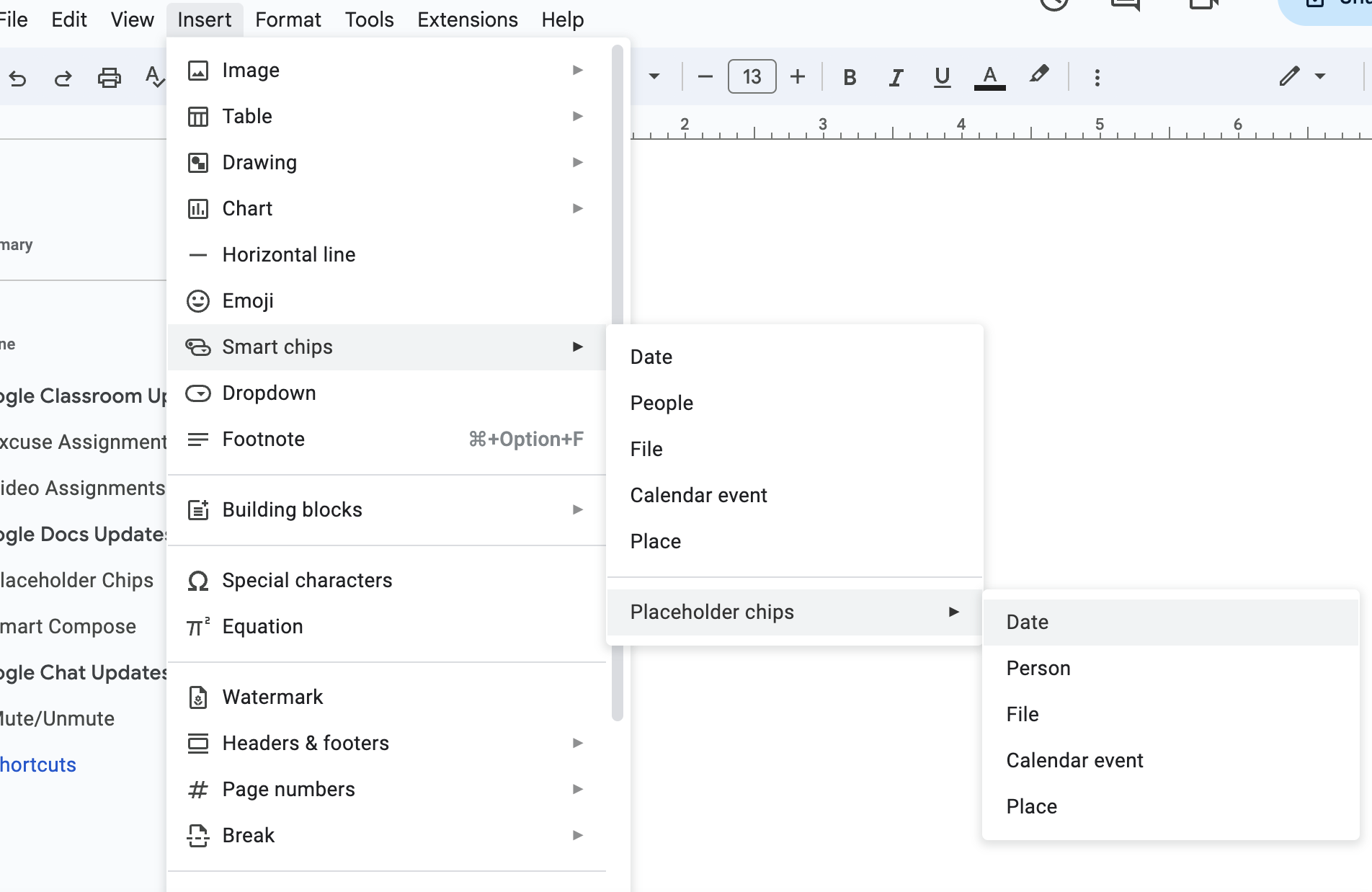Viewport: 1372px width, 892px height.
Task: Select People in Smart chips submenu
Action: click(x=795, y=403)
